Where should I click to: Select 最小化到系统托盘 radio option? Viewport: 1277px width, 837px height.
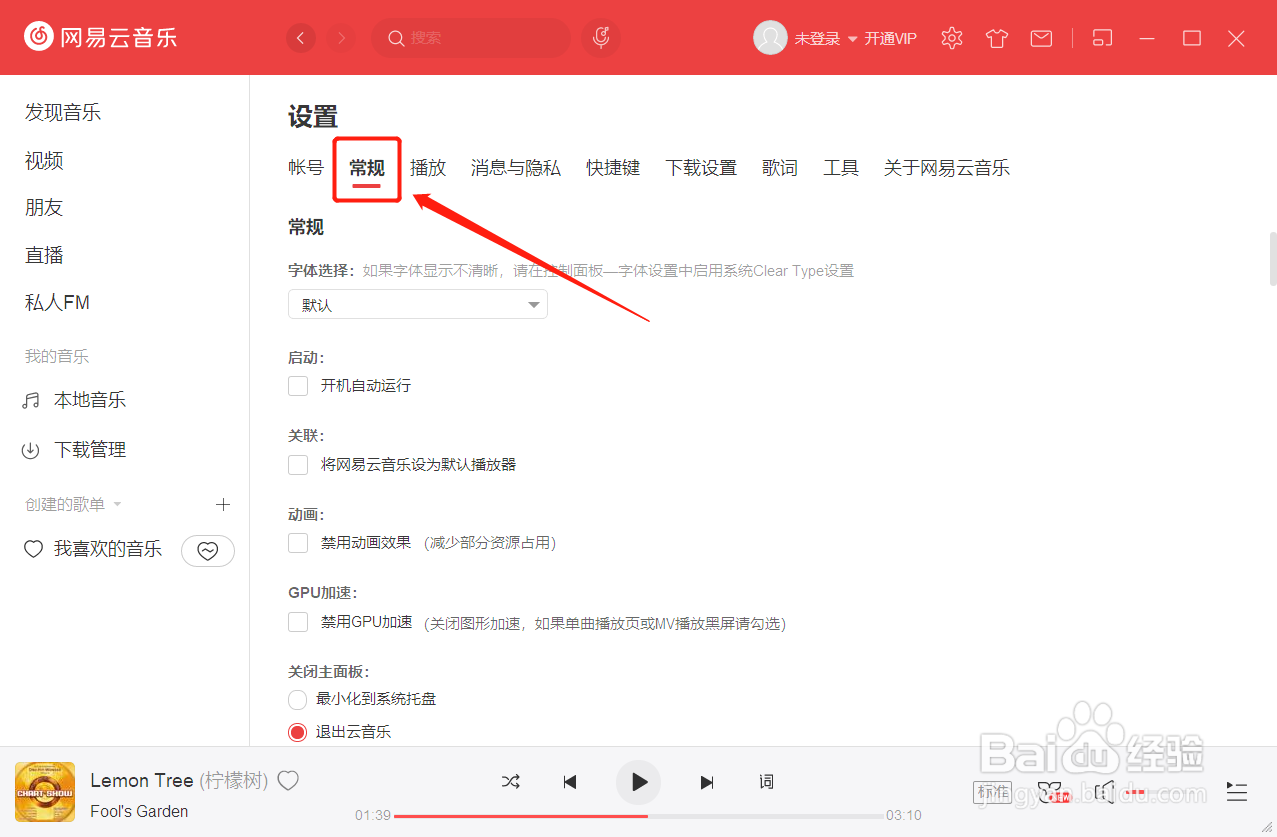(x=297, y=699)
